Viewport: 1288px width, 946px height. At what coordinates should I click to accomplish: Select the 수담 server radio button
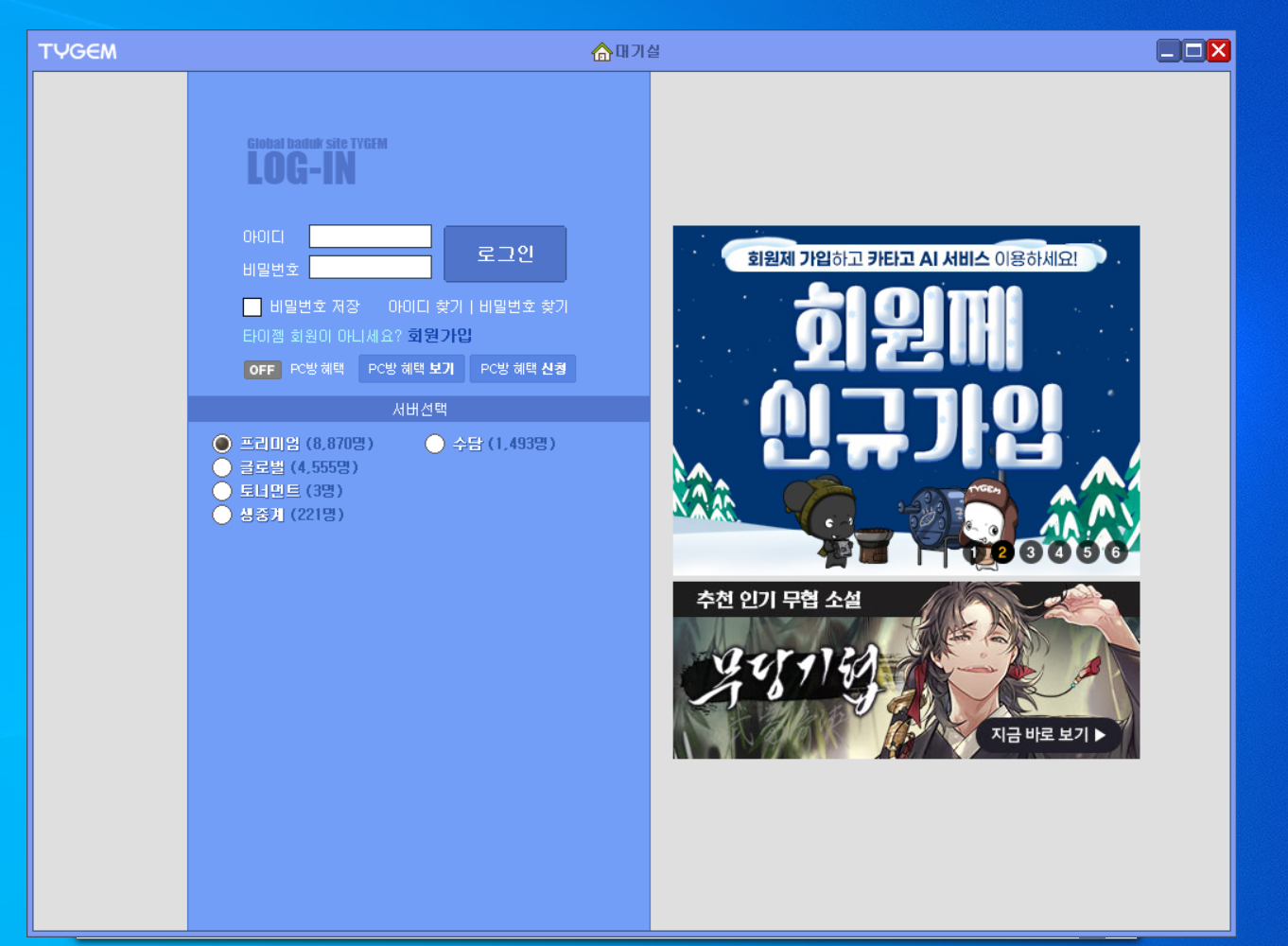(x=435, y=444)
